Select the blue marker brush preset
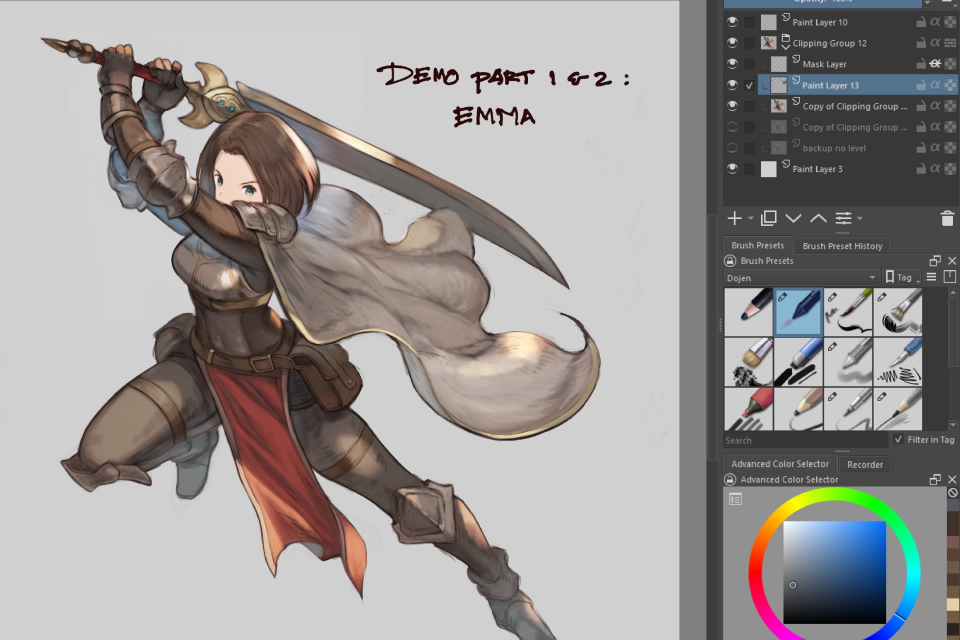 tap(798, 362)
